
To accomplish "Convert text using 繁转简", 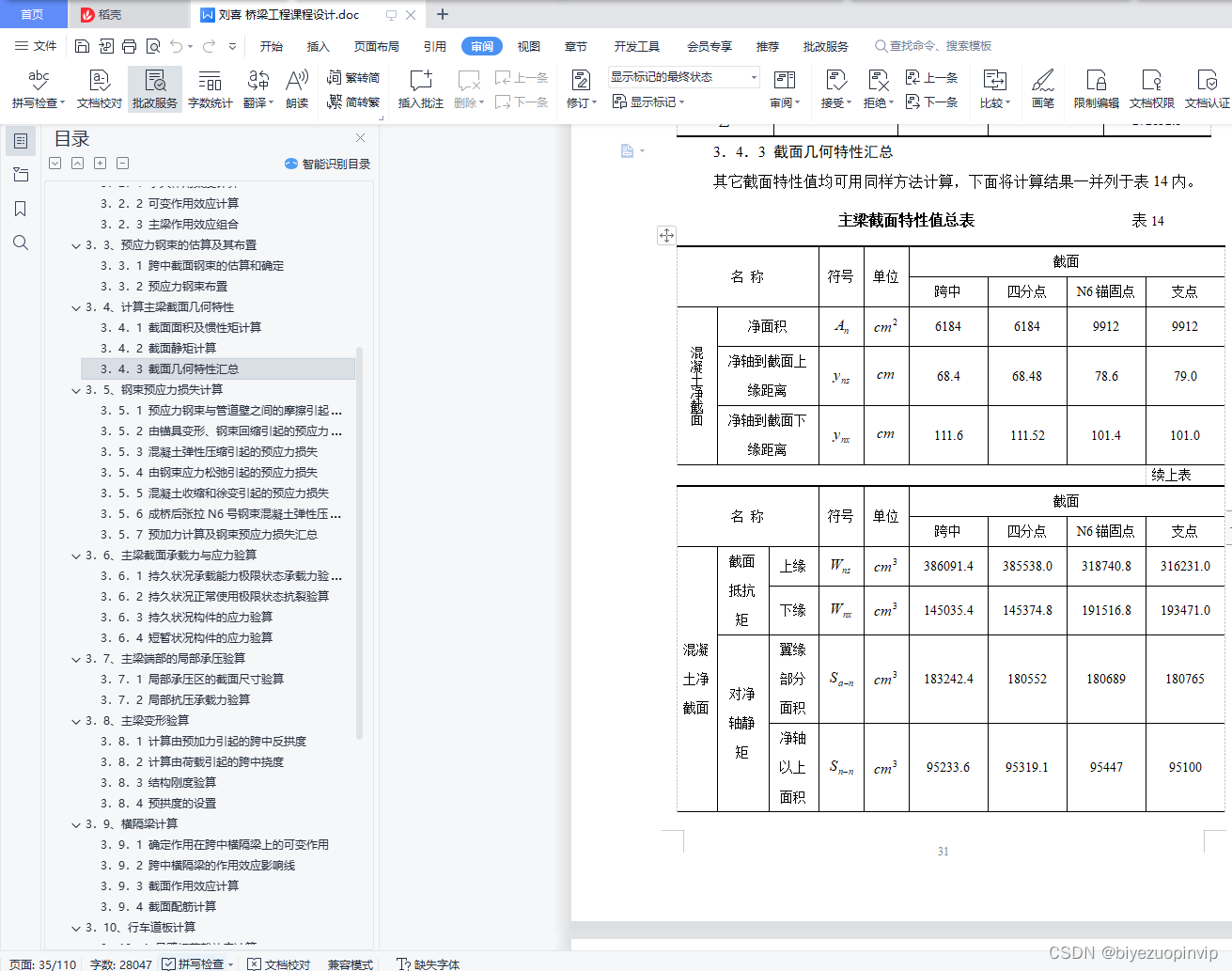I will 353,78.
